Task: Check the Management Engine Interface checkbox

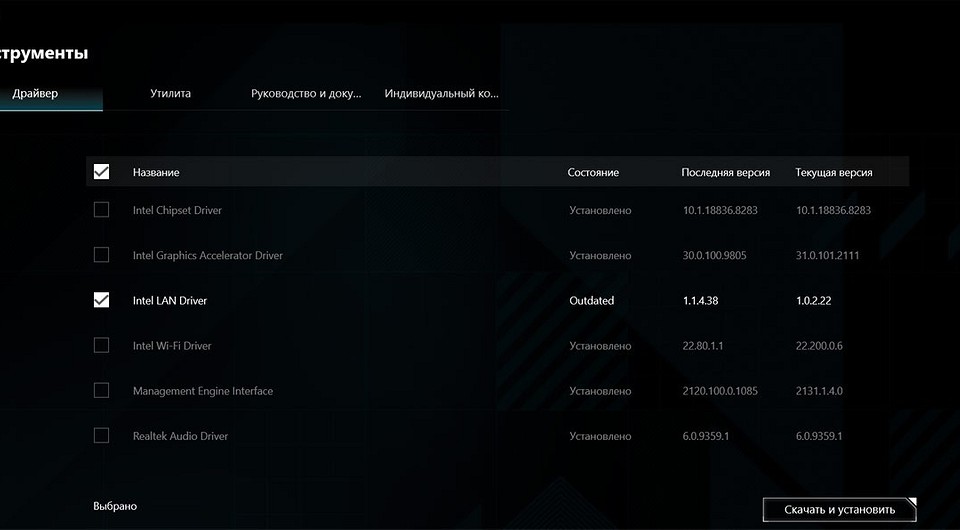Action: [102, 390]
